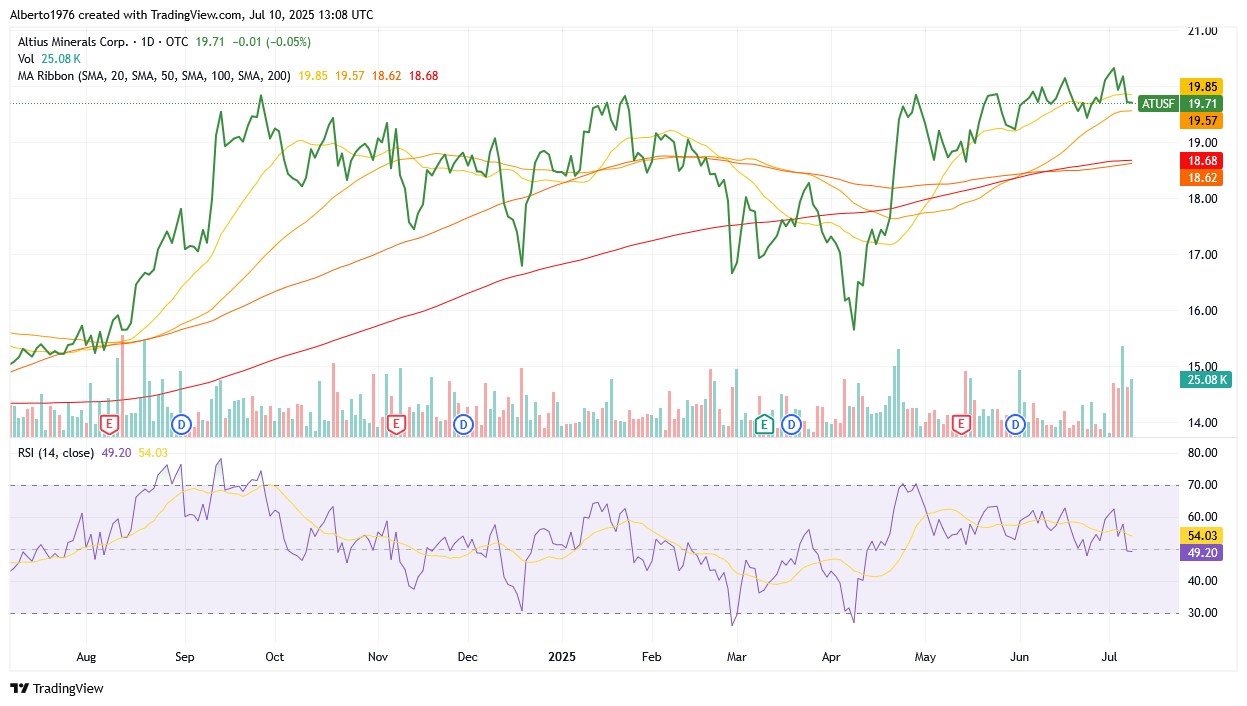Click the dividend marker beside the March earnings icon
The image size is (1247, 706).
coord(790,424)
